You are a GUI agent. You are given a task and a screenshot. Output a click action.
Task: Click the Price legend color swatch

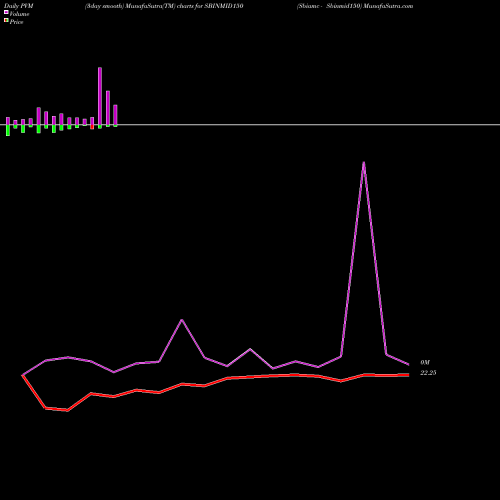6,20
